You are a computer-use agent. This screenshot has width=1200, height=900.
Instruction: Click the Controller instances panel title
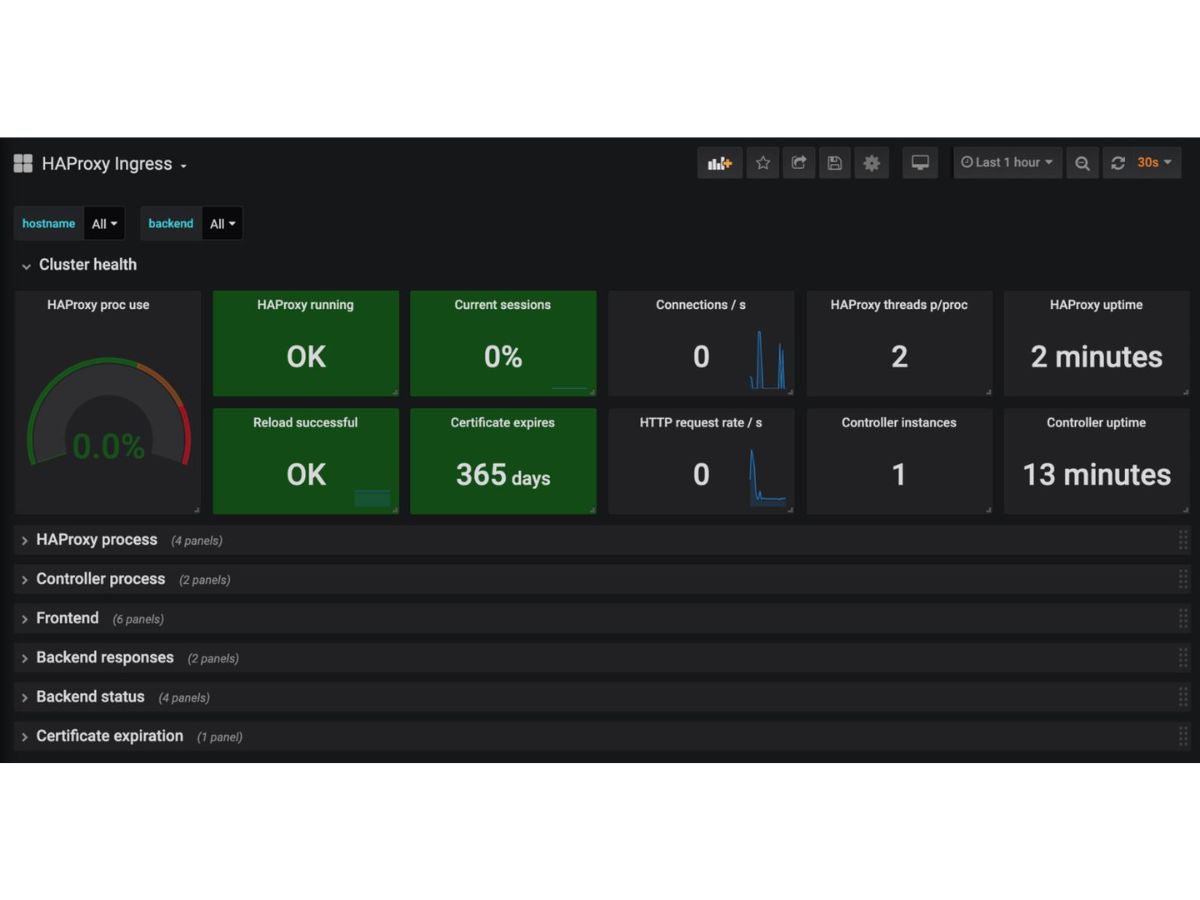click(x=899, y=423)
